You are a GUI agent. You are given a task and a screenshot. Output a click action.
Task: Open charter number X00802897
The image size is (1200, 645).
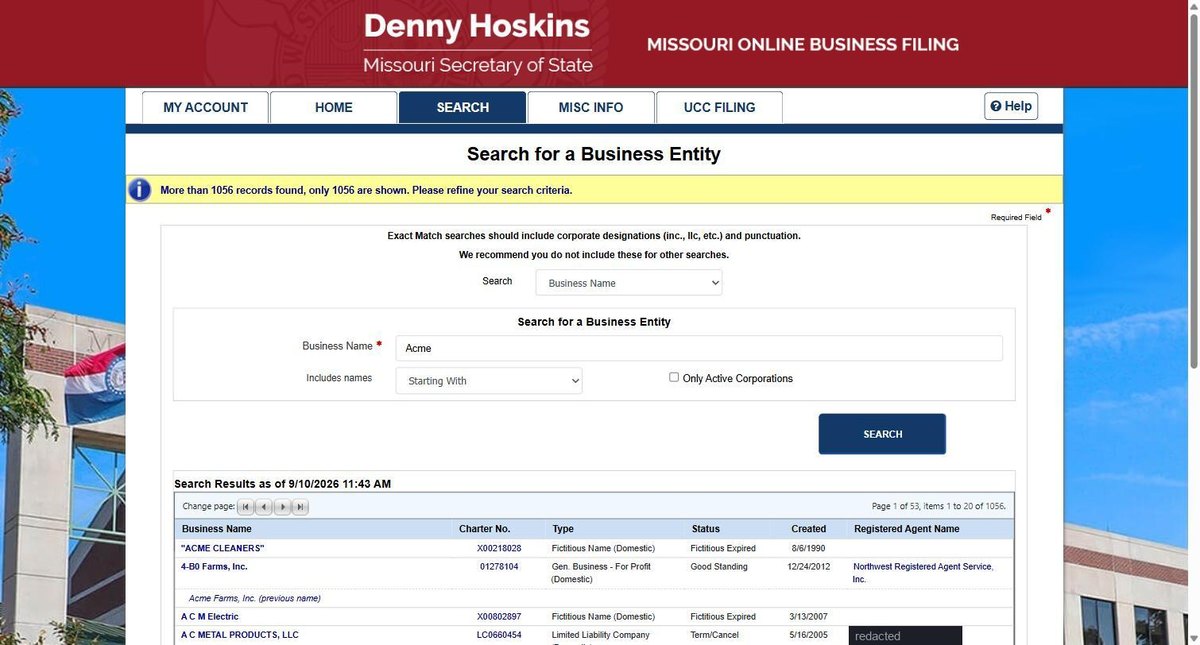tap(499, 617)
